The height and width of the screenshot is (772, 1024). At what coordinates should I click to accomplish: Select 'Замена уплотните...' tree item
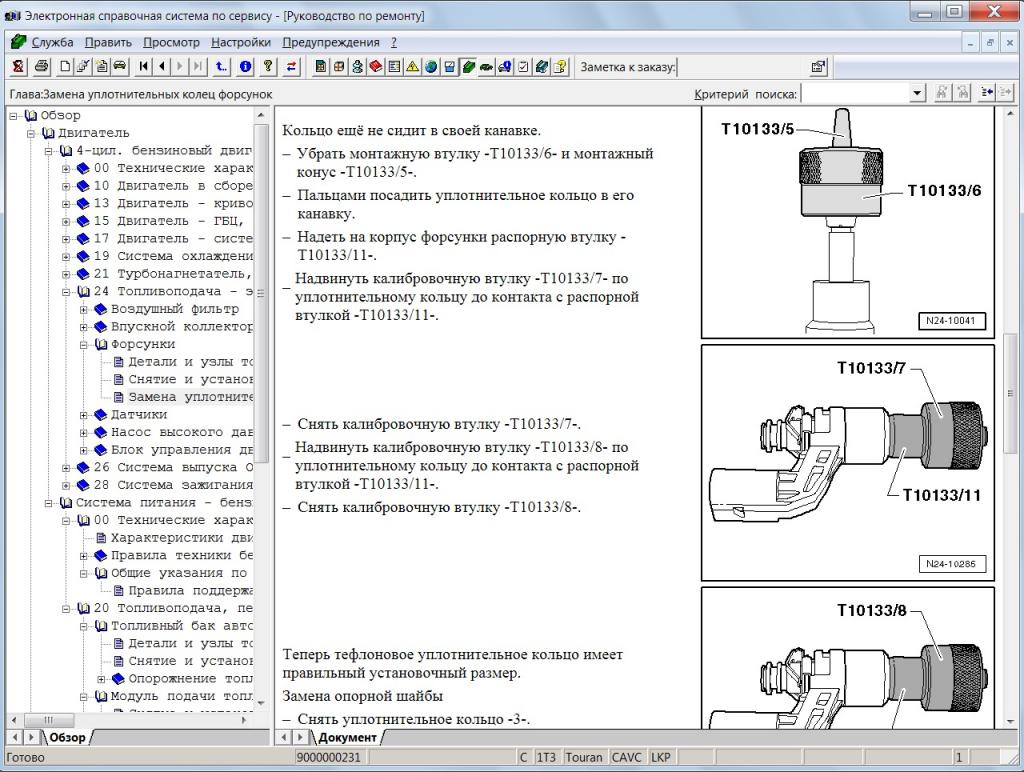(191, 397)
